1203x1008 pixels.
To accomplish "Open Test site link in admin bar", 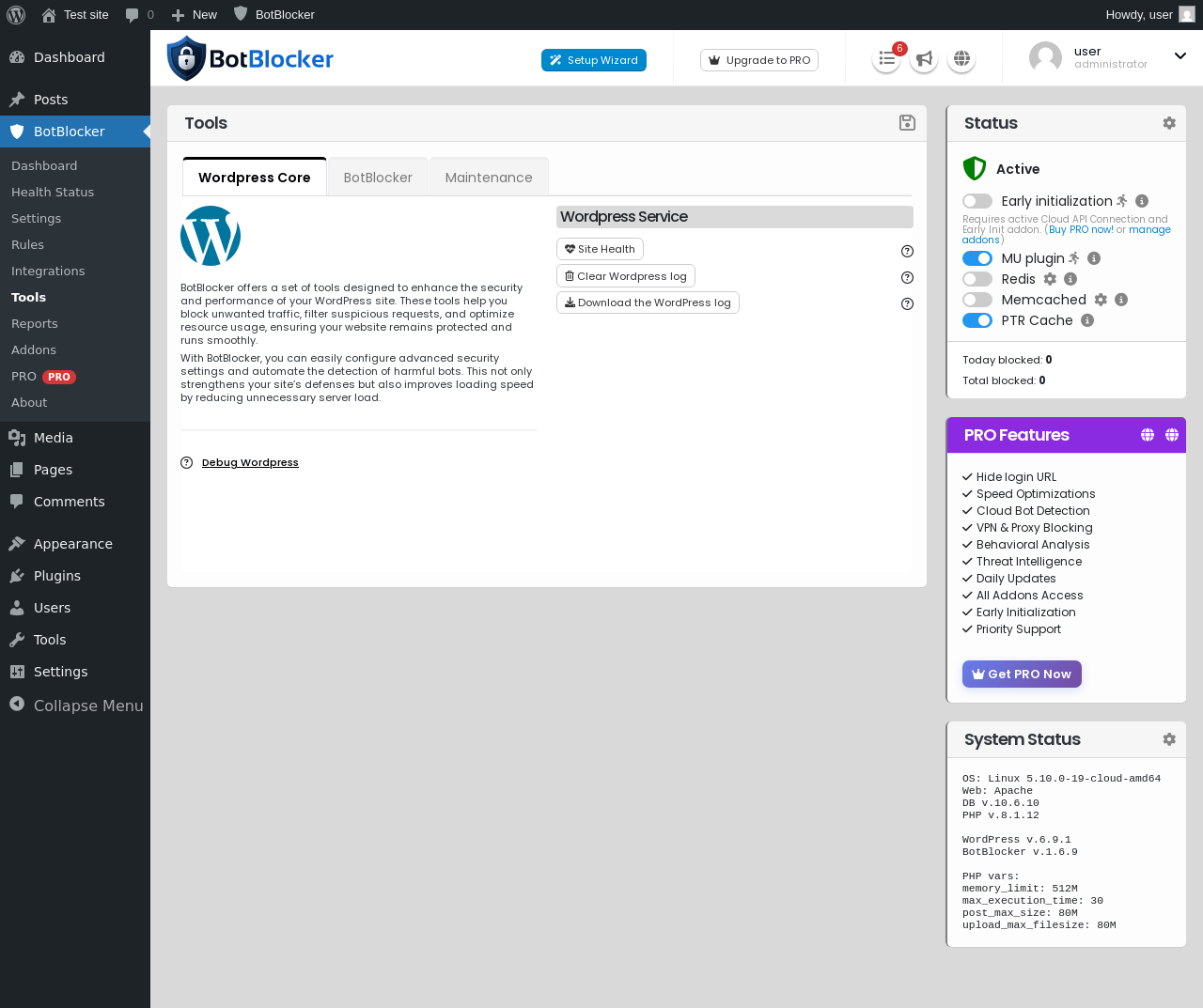I will click(x=75, y=14).
